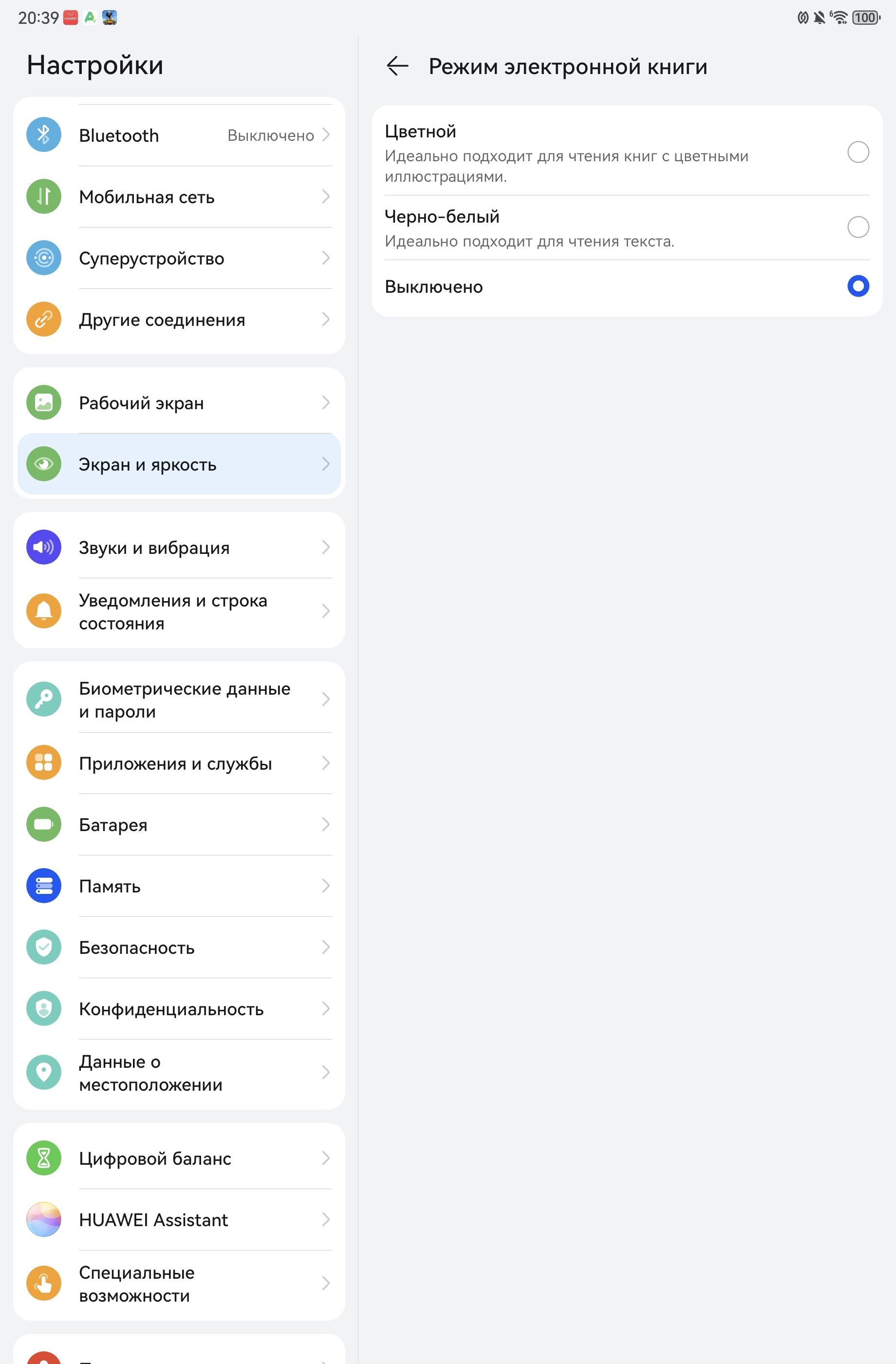The height and width of the screenshot is (1364, 896).
Task: Tap the HUAWEI Assistant gradient icon
Action: tap(44, 1220)
